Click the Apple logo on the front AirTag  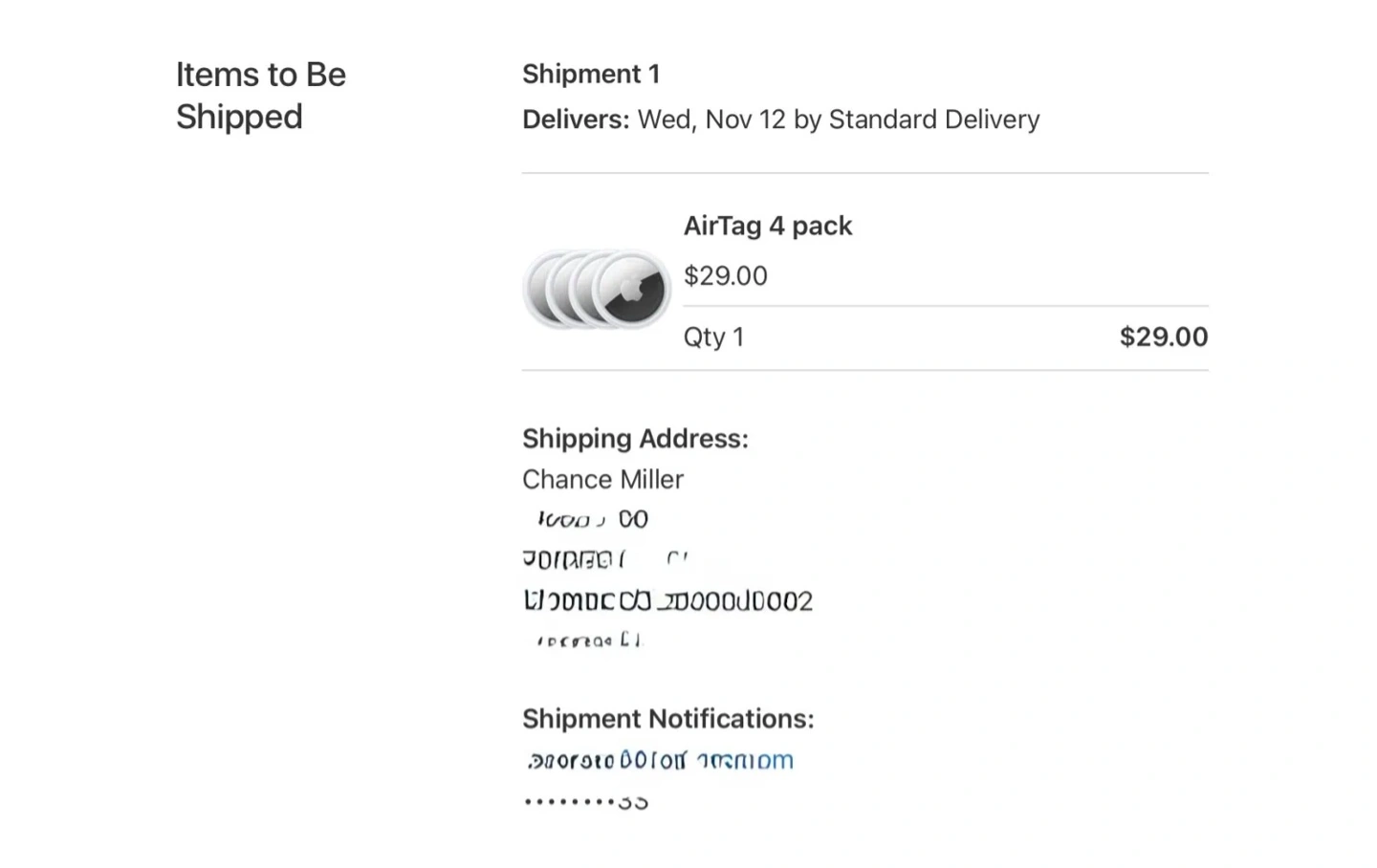pyautogui.click(x=629, y=289)
